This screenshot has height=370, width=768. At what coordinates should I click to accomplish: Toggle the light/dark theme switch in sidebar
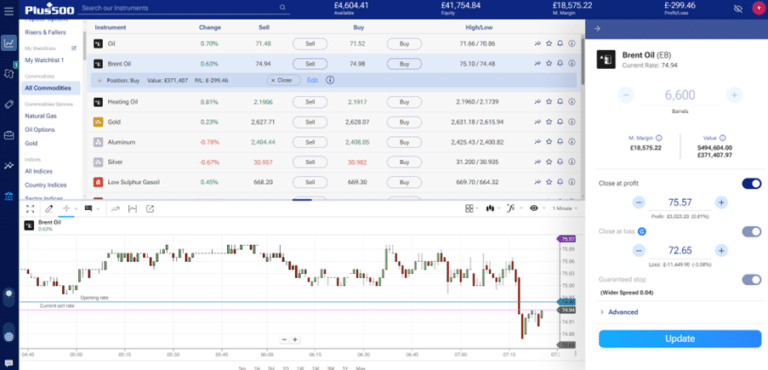(9, 296)
